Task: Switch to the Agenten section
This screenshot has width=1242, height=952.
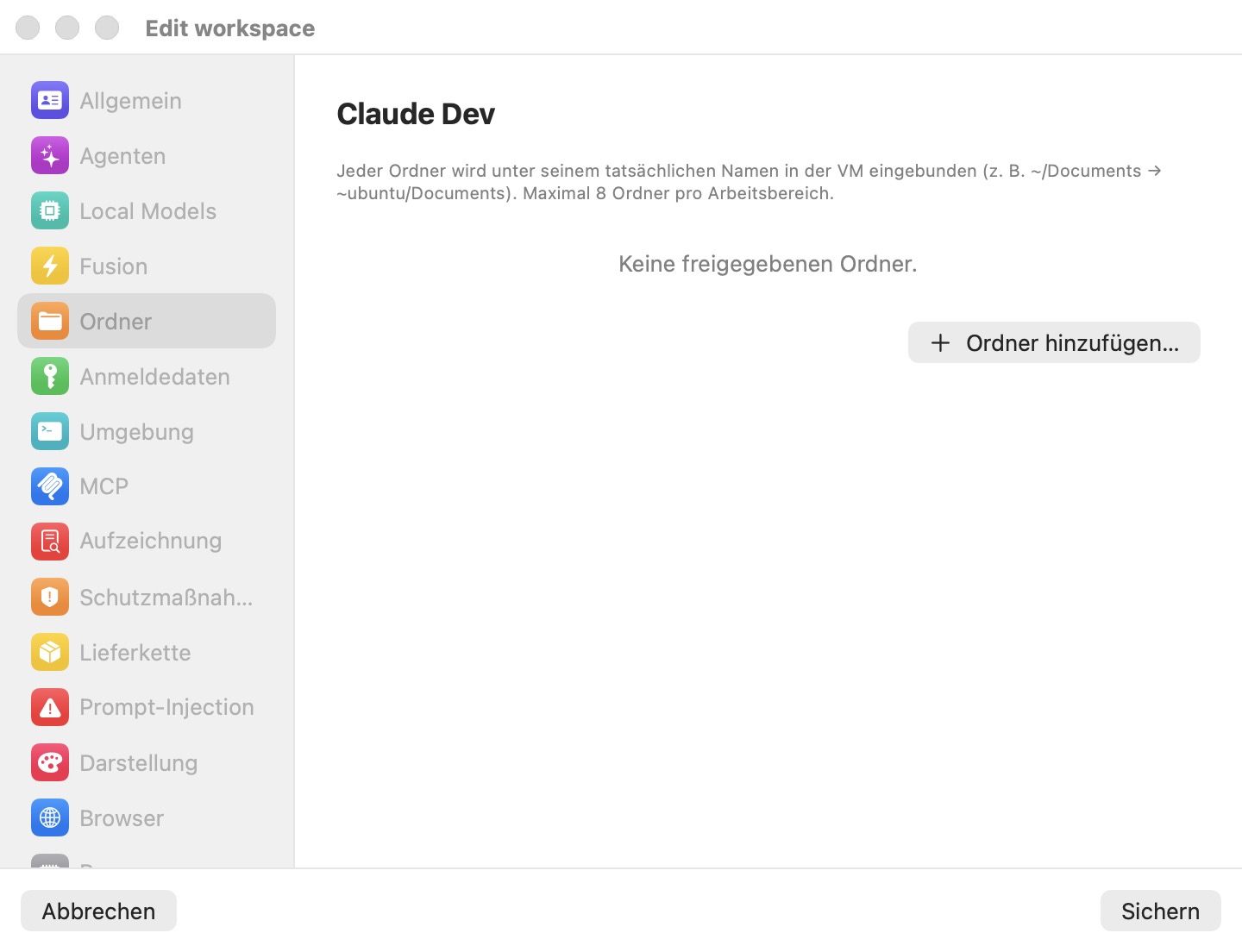Action: [x=147, y=156]
